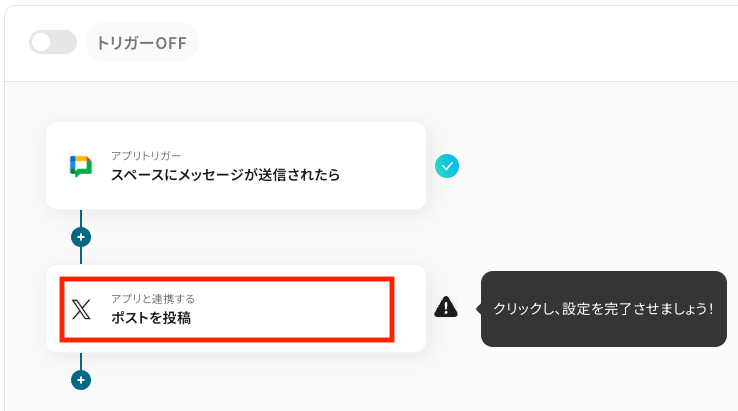This screenshot has width=738, height=411.
Task: Click the アプリと連携する label
Action: (153, 299)
